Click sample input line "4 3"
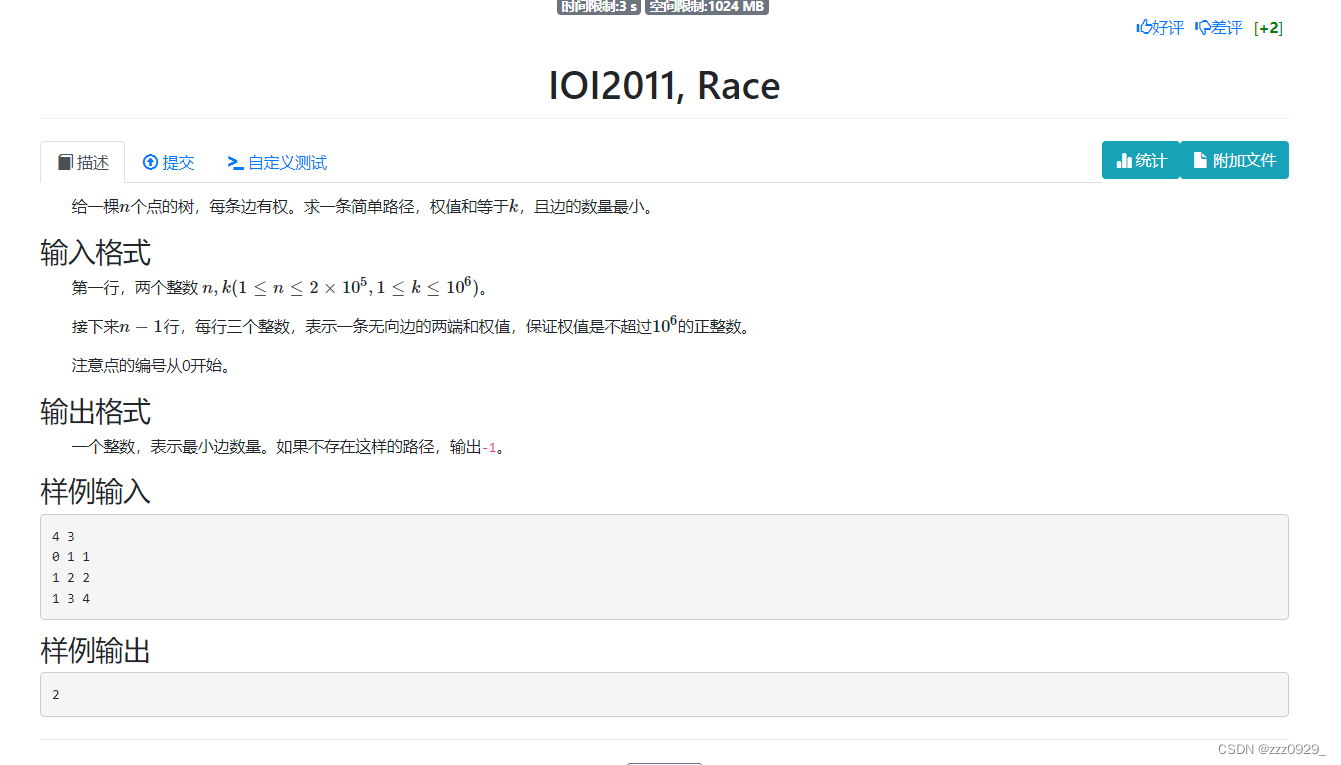Screen dimensions: 1341x765 63,536
